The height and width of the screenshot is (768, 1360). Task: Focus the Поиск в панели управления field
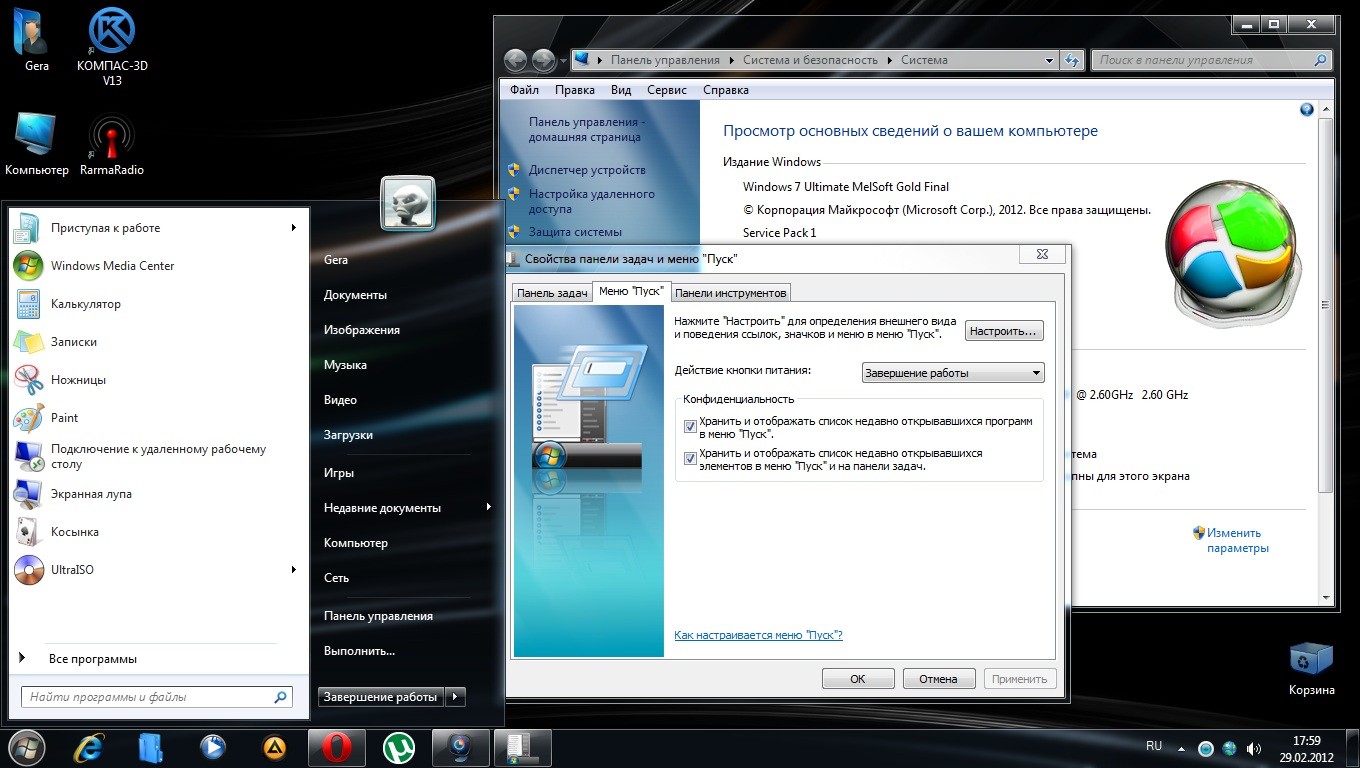(1211, 60)
